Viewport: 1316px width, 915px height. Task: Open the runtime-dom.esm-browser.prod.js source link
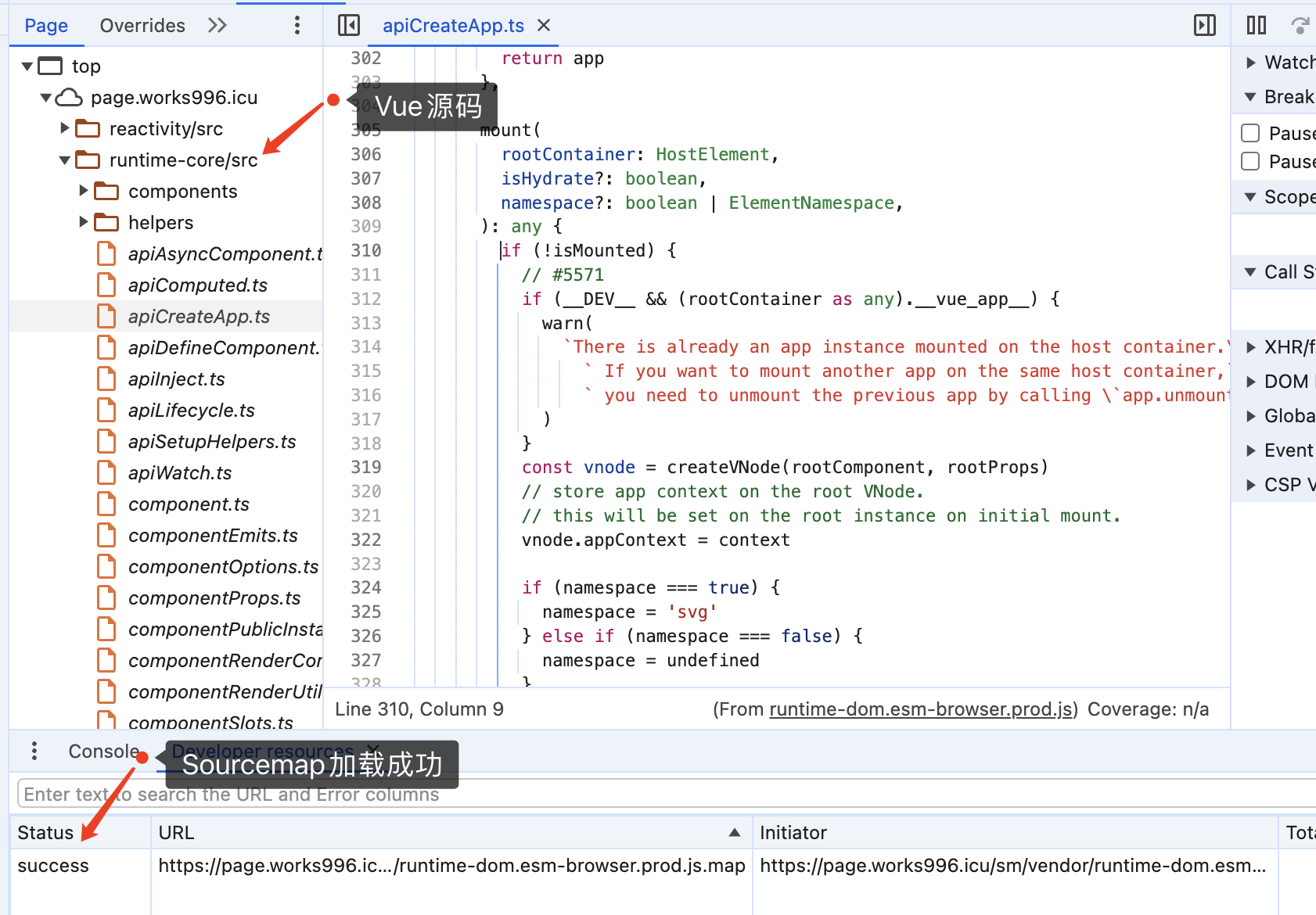click(920, 709)
